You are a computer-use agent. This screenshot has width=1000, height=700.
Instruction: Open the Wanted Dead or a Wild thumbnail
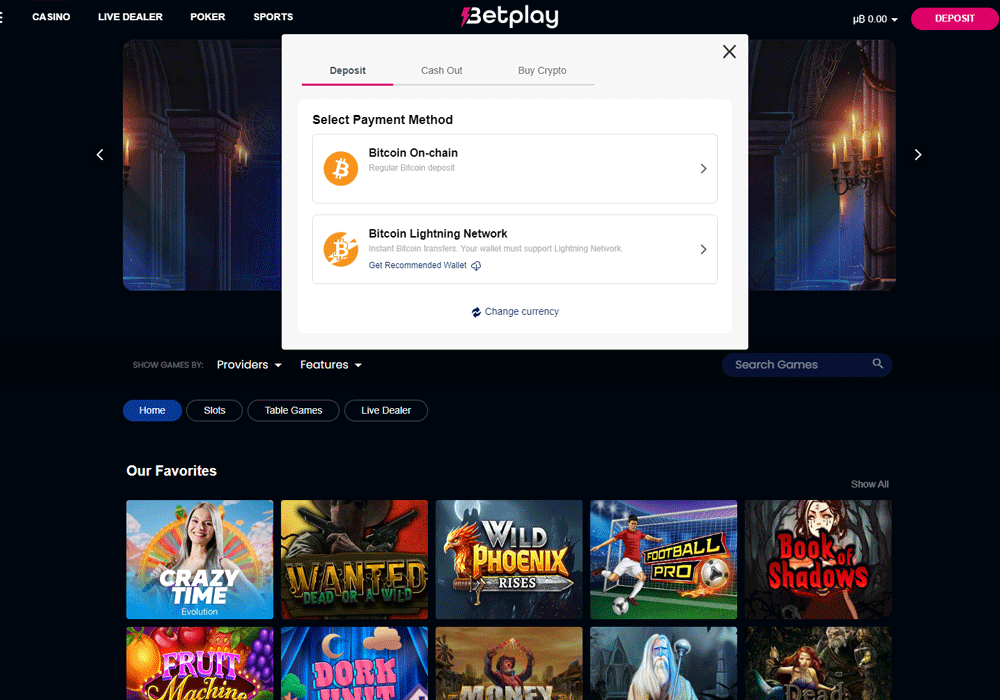pyautogui.click(x=355, y=560)
